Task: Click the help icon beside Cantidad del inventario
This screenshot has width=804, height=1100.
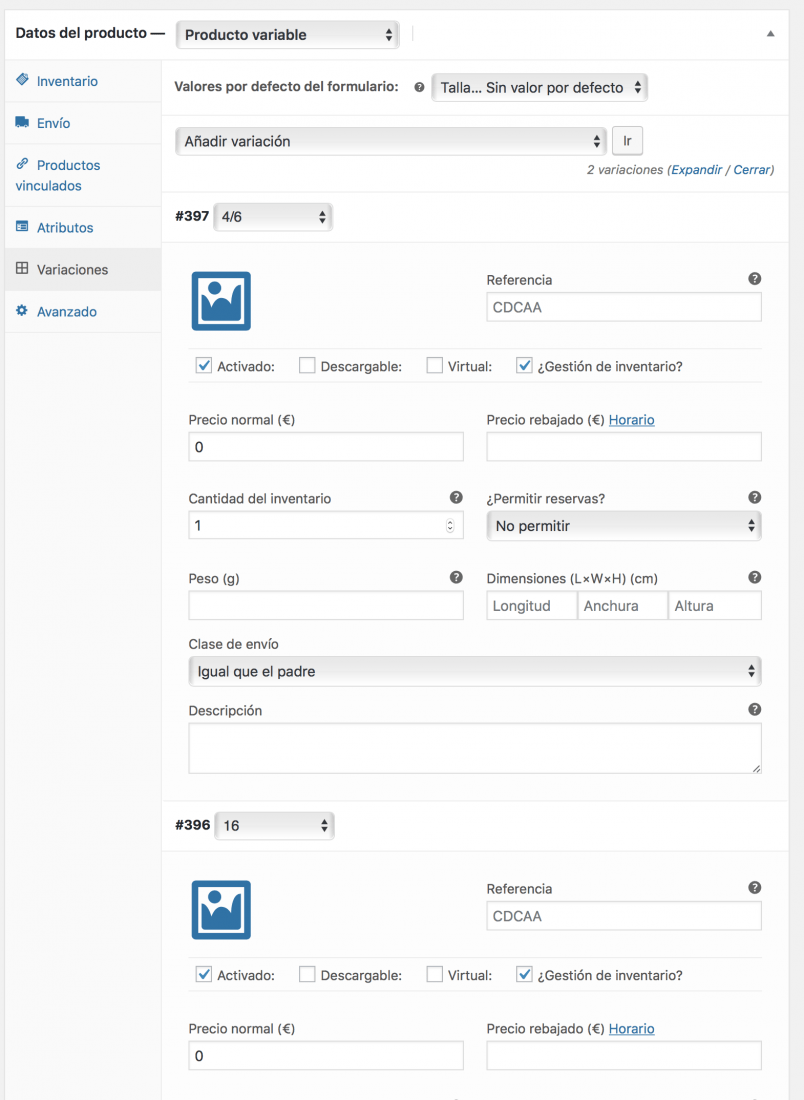Action: pos(456,497)
